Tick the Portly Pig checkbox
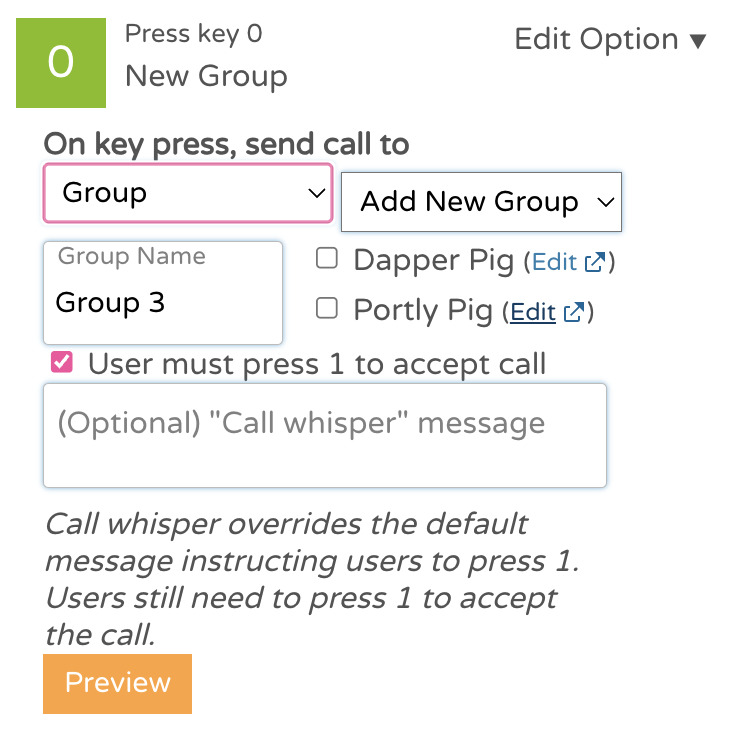746x750 pixels. point(326,309)
